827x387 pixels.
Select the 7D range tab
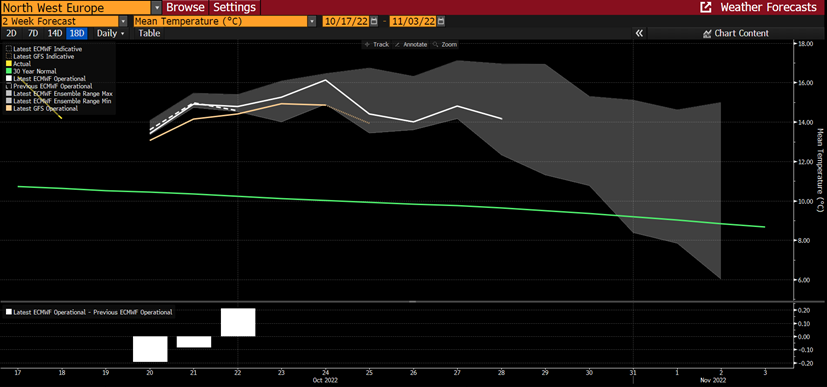(x=33, y=33)
